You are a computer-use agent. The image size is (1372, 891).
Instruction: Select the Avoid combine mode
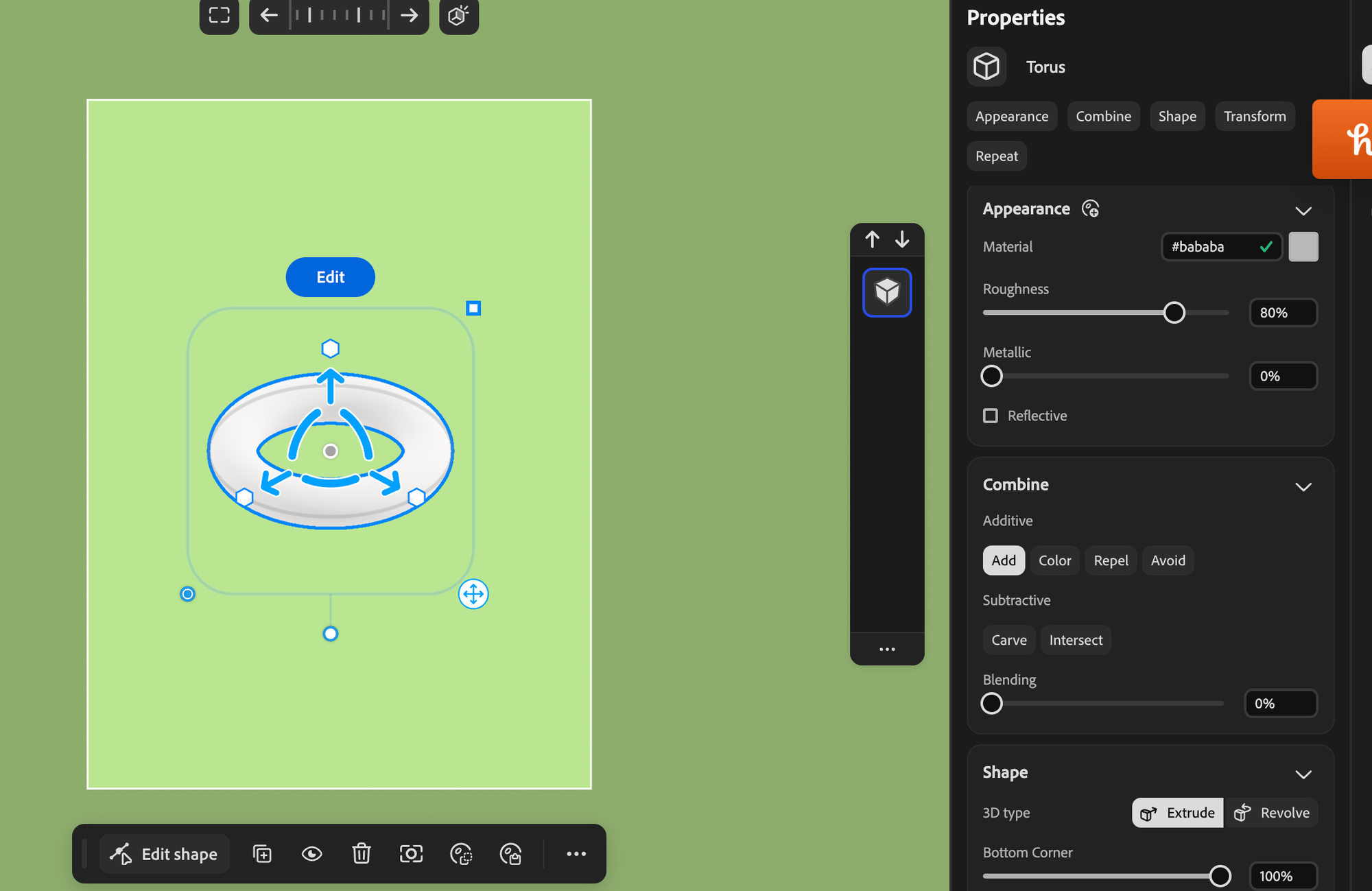pos(1168,560)
